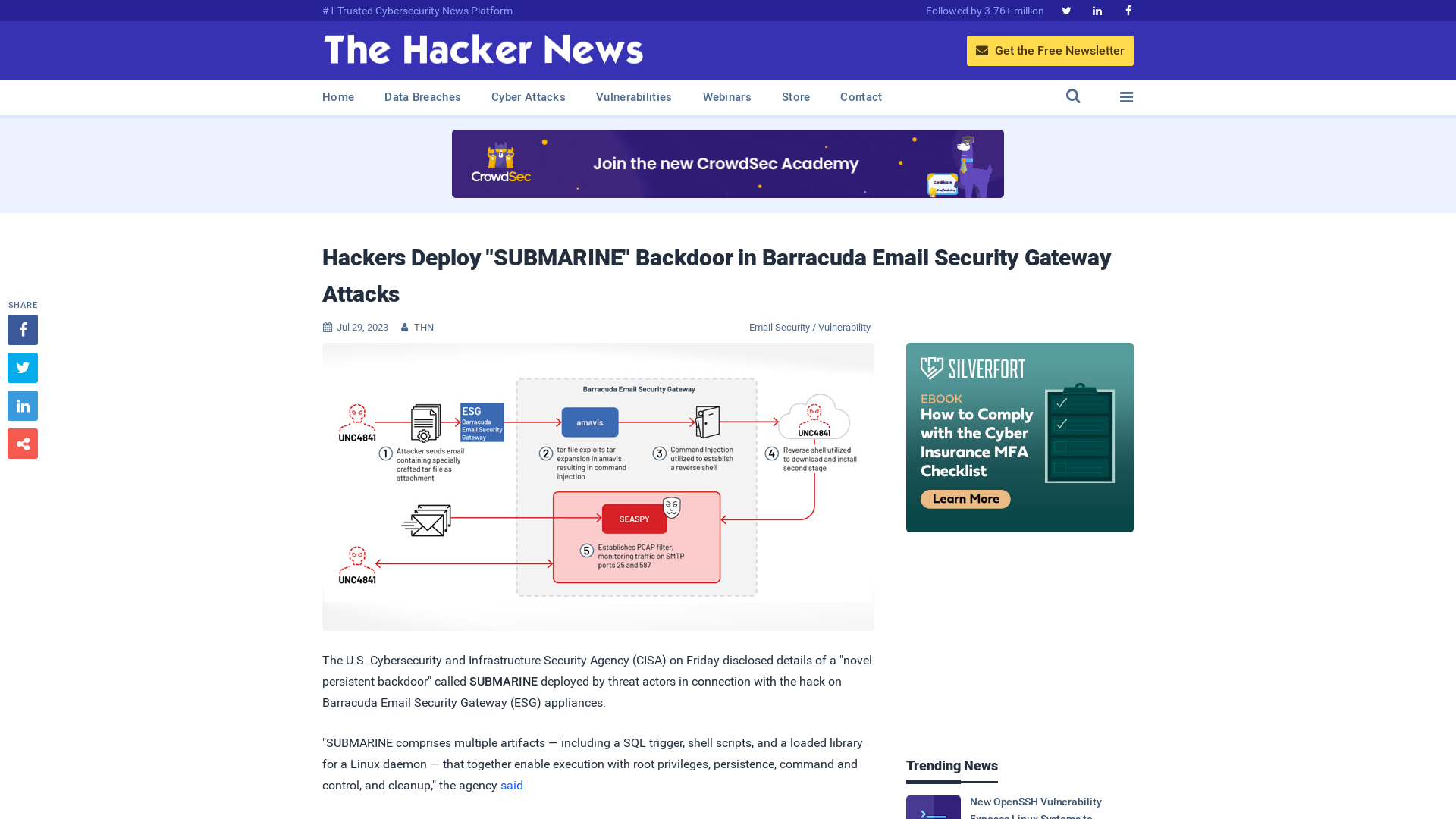Click the LinkedIn share icon
Viewport: 1456px width, 819px height.
[x=22, y=405]
